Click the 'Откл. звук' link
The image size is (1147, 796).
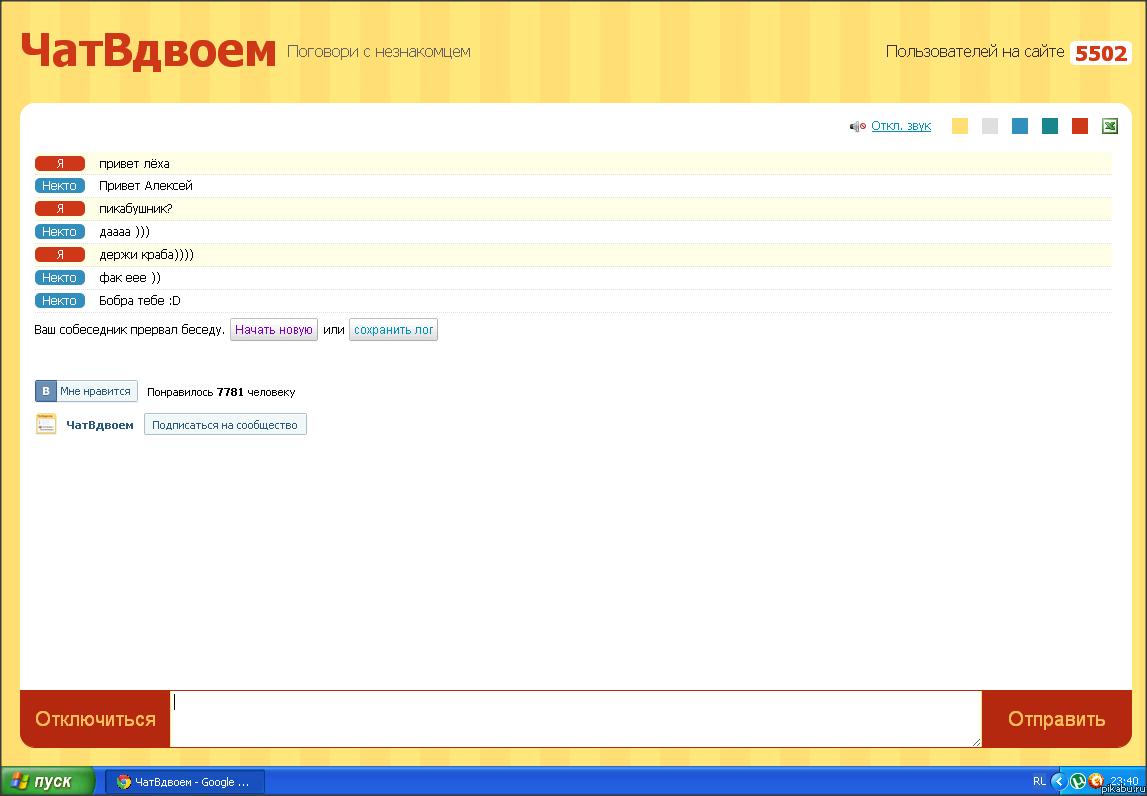click(900, 126)
